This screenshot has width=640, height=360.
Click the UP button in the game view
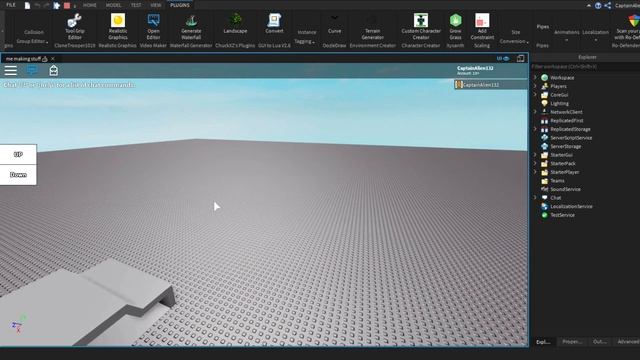click(x=18, y=154)
